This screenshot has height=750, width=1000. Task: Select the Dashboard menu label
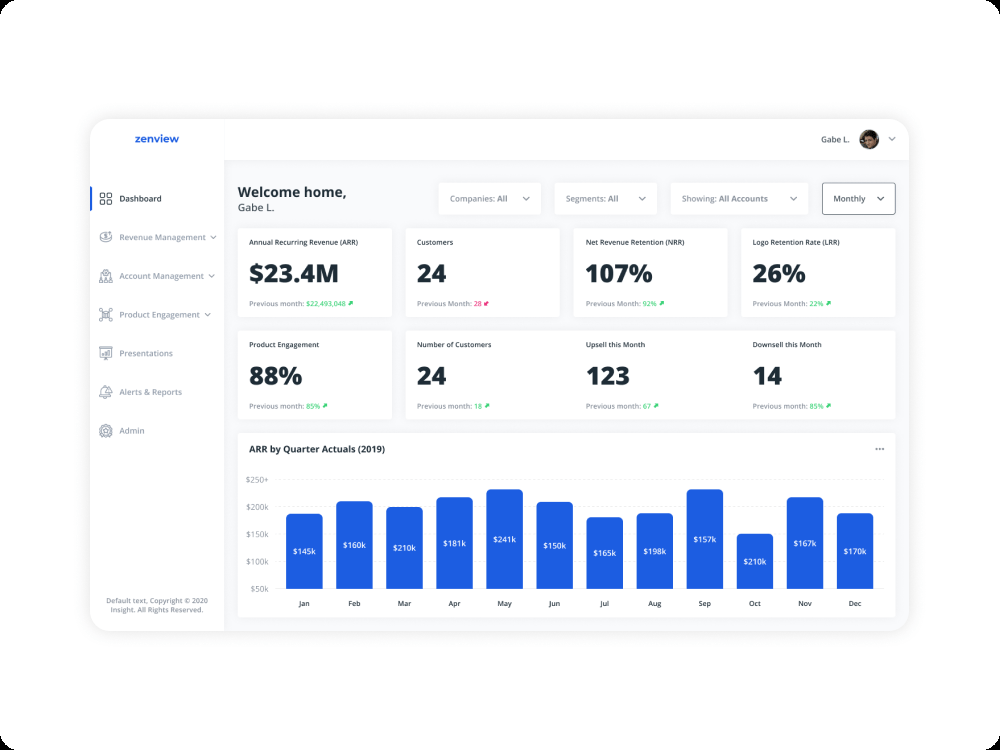(x=140, y=199)
